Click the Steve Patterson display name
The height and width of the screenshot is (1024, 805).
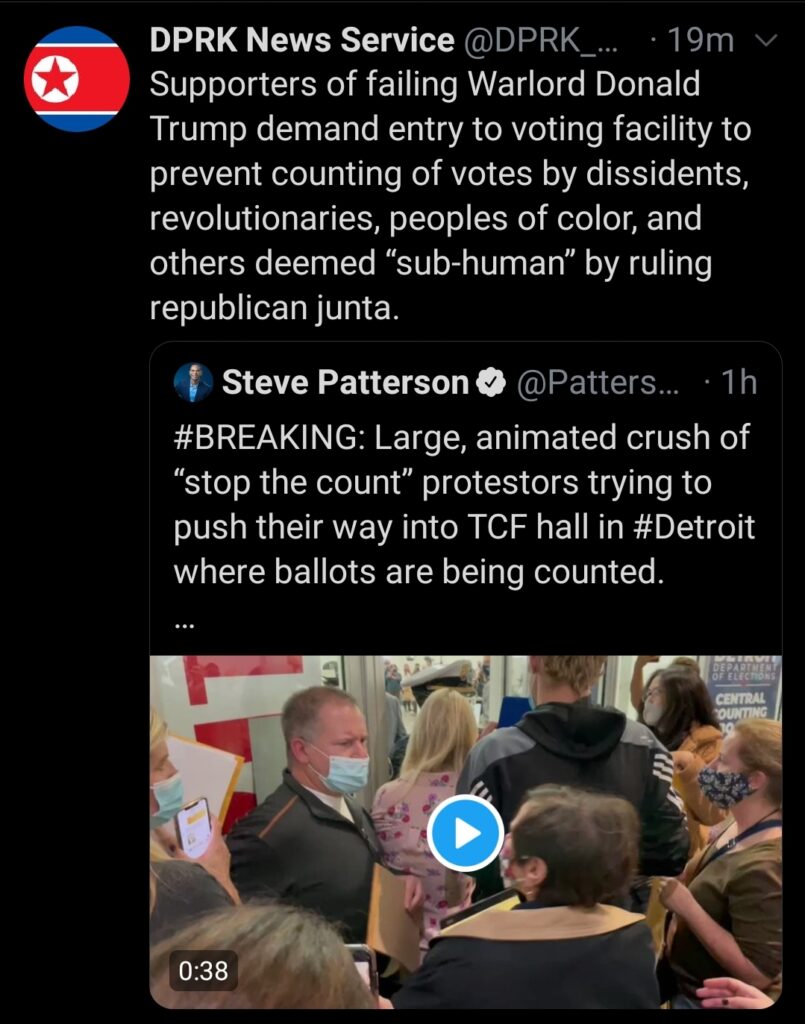tap(345, 383)
